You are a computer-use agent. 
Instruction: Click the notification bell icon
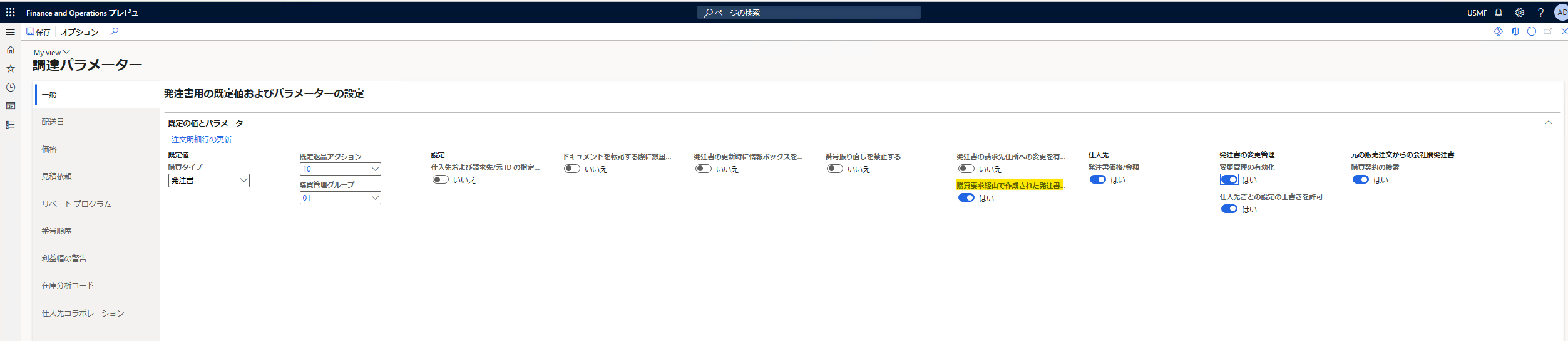tap(1499, 13)
